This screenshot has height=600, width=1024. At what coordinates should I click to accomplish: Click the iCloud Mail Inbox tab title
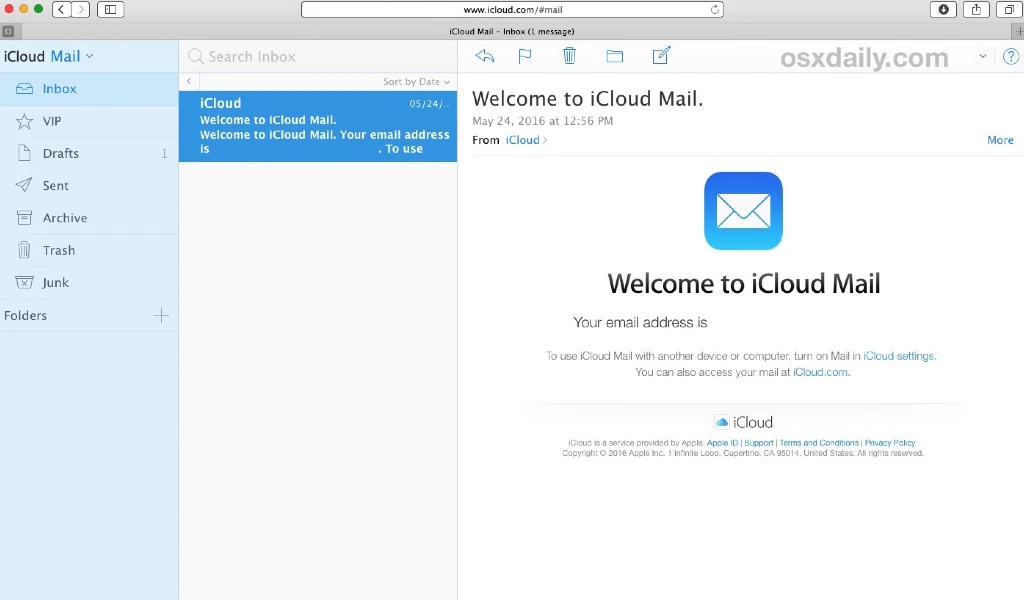tap(512, 31)
